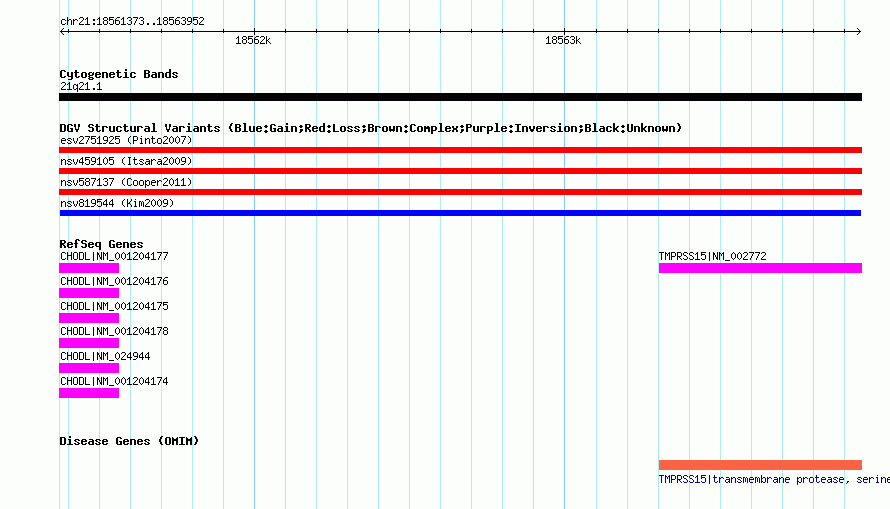Click the TMPRSS15|NM_002772 gene label
Screen dimensions: 890x509
tap(712, 256)
